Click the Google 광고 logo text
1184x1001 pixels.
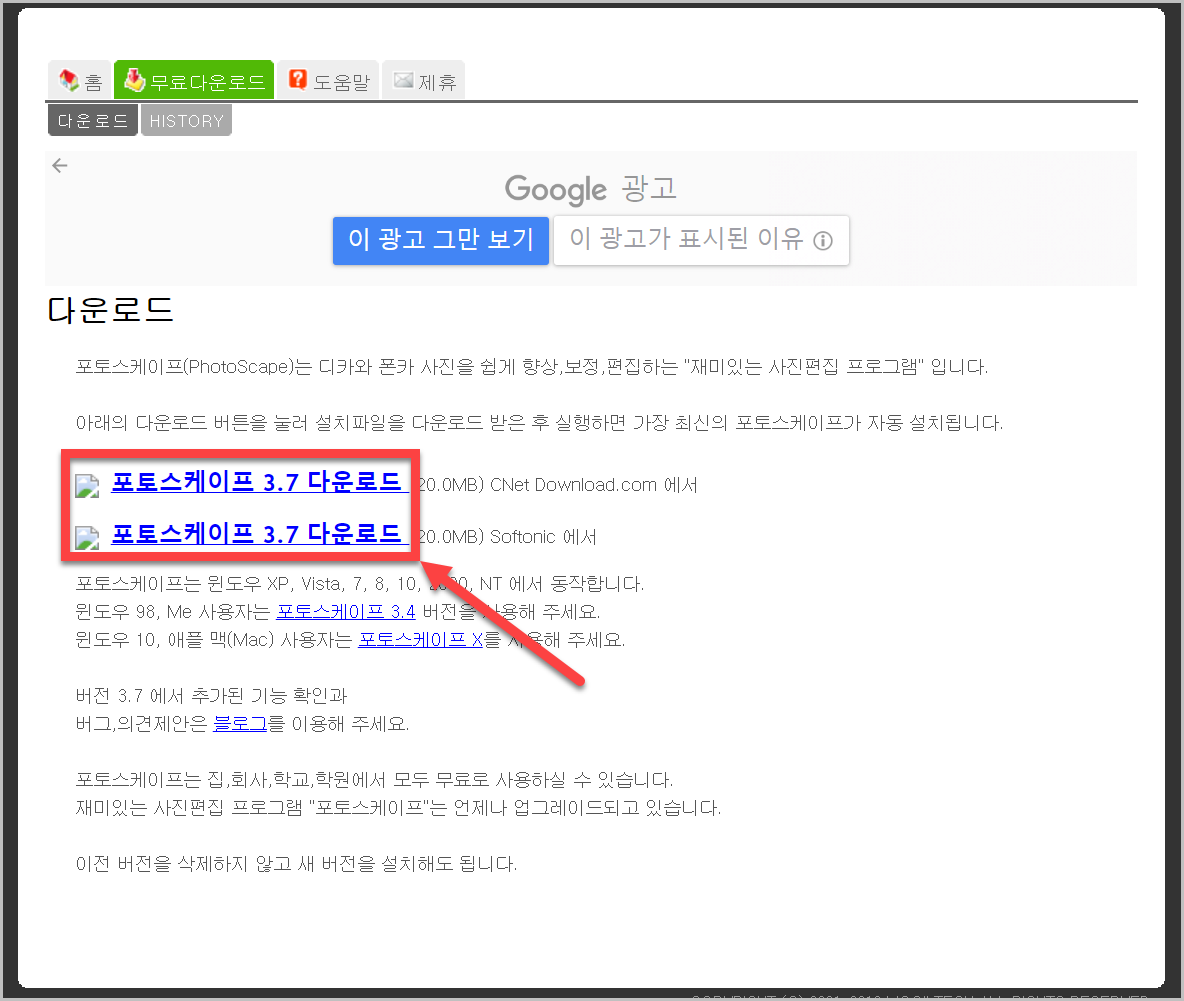coord(590,189)
